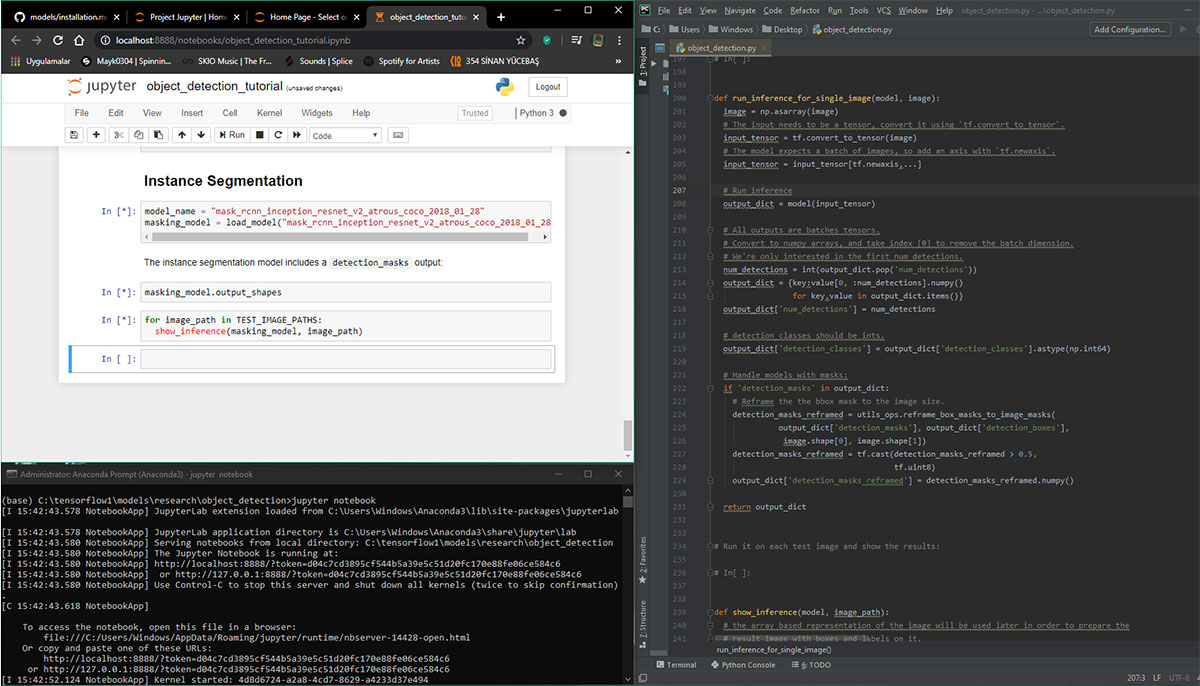Click the Chrome address bar URL
The image size is (1200, 686).
pos(235,40)
